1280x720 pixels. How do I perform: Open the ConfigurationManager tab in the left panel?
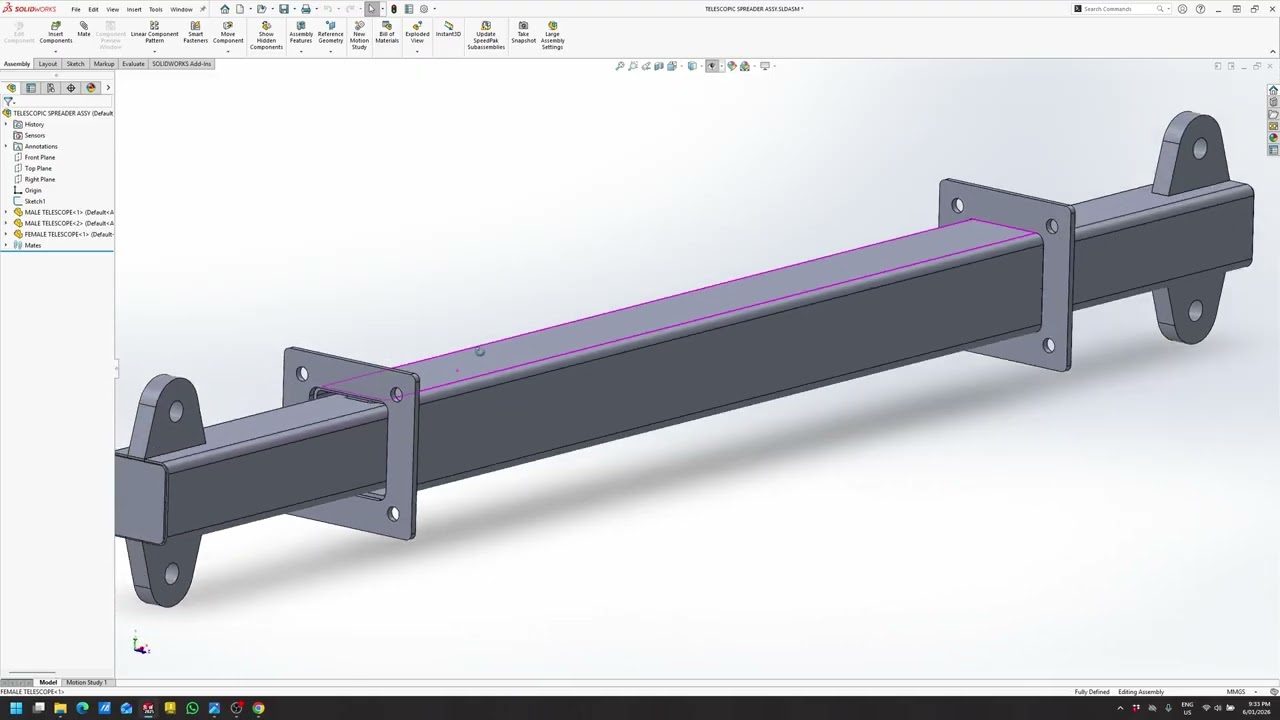[51, 88]
